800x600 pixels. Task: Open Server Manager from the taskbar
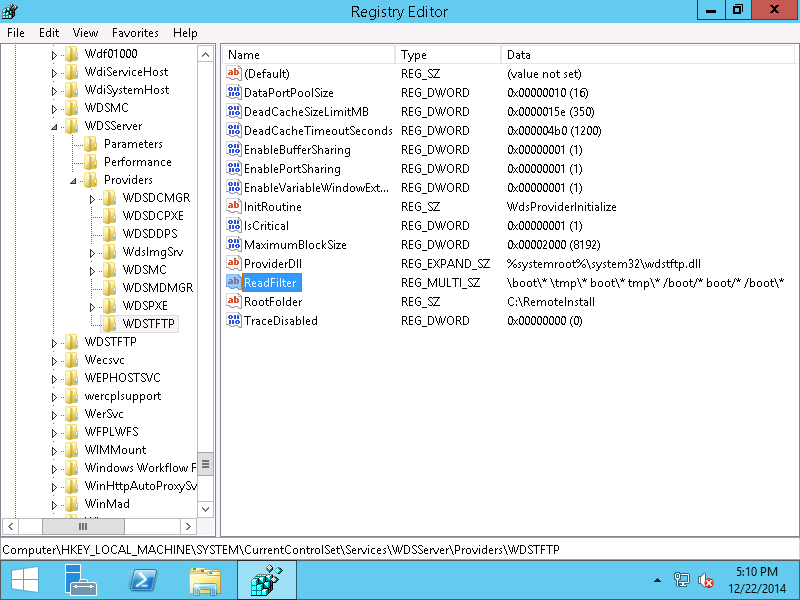point(80,580)
